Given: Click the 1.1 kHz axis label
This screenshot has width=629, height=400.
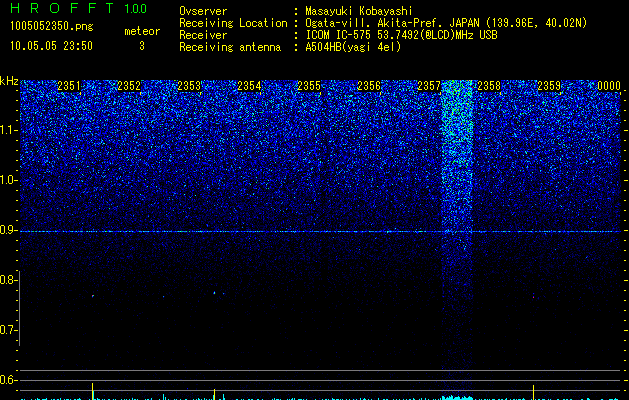Looking at the screenshot, I should coord(9,130).
